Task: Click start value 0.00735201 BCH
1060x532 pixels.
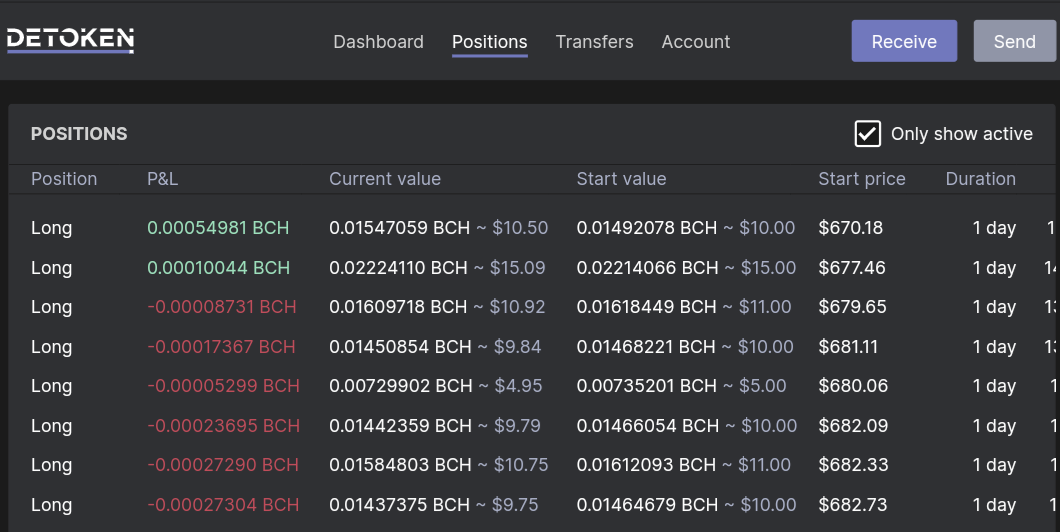Action: tap(647, 386)
